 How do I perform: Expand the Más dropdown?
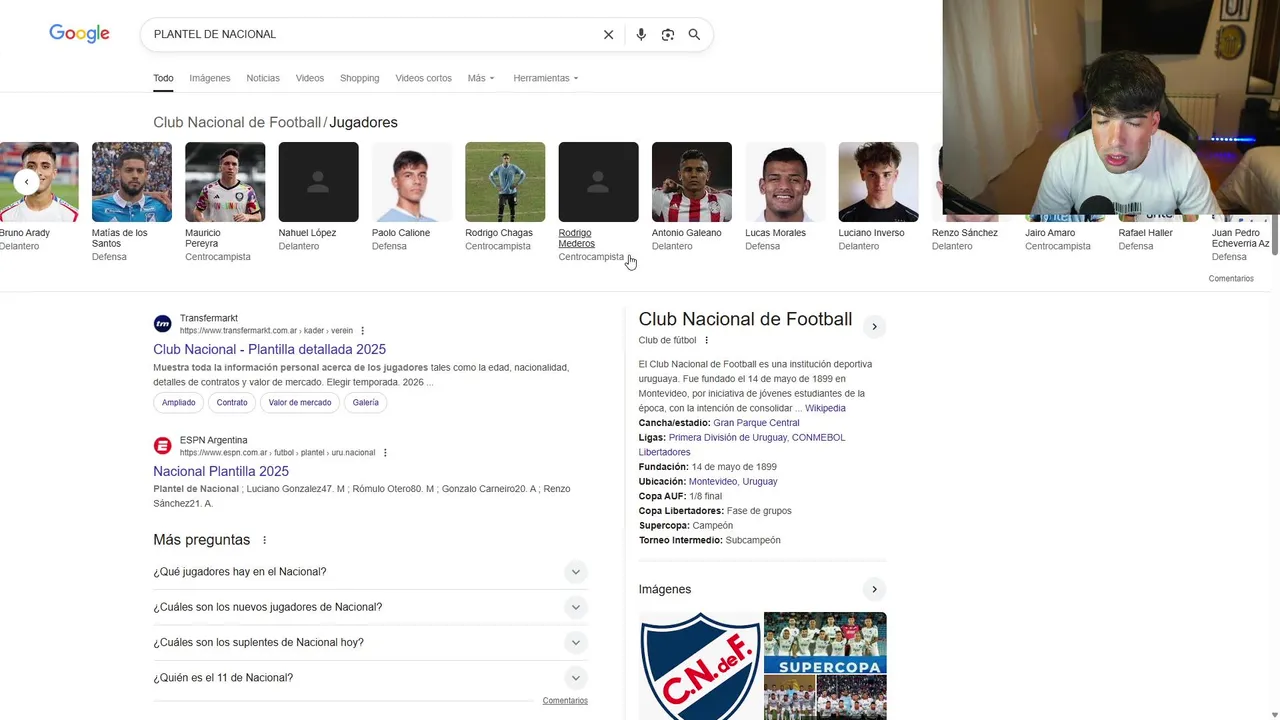pos(480,78)
